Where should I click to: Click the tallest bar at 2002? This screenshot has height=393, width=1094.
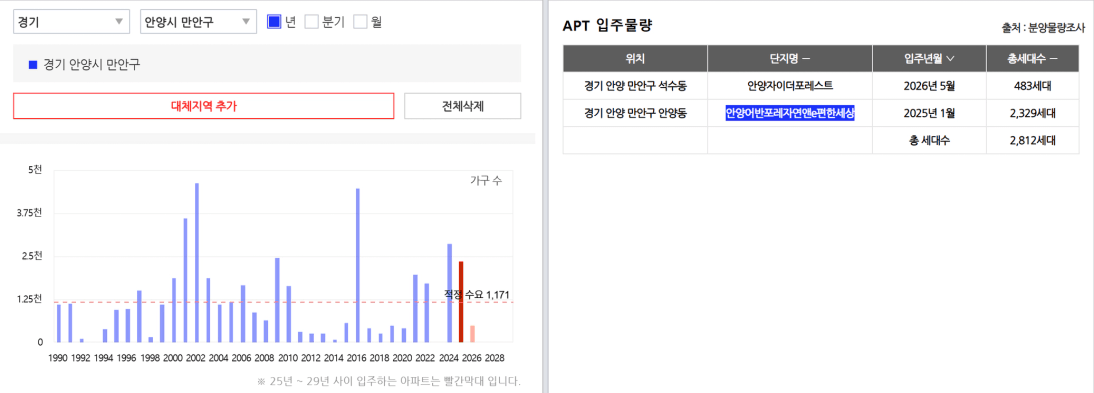[197, 262]
